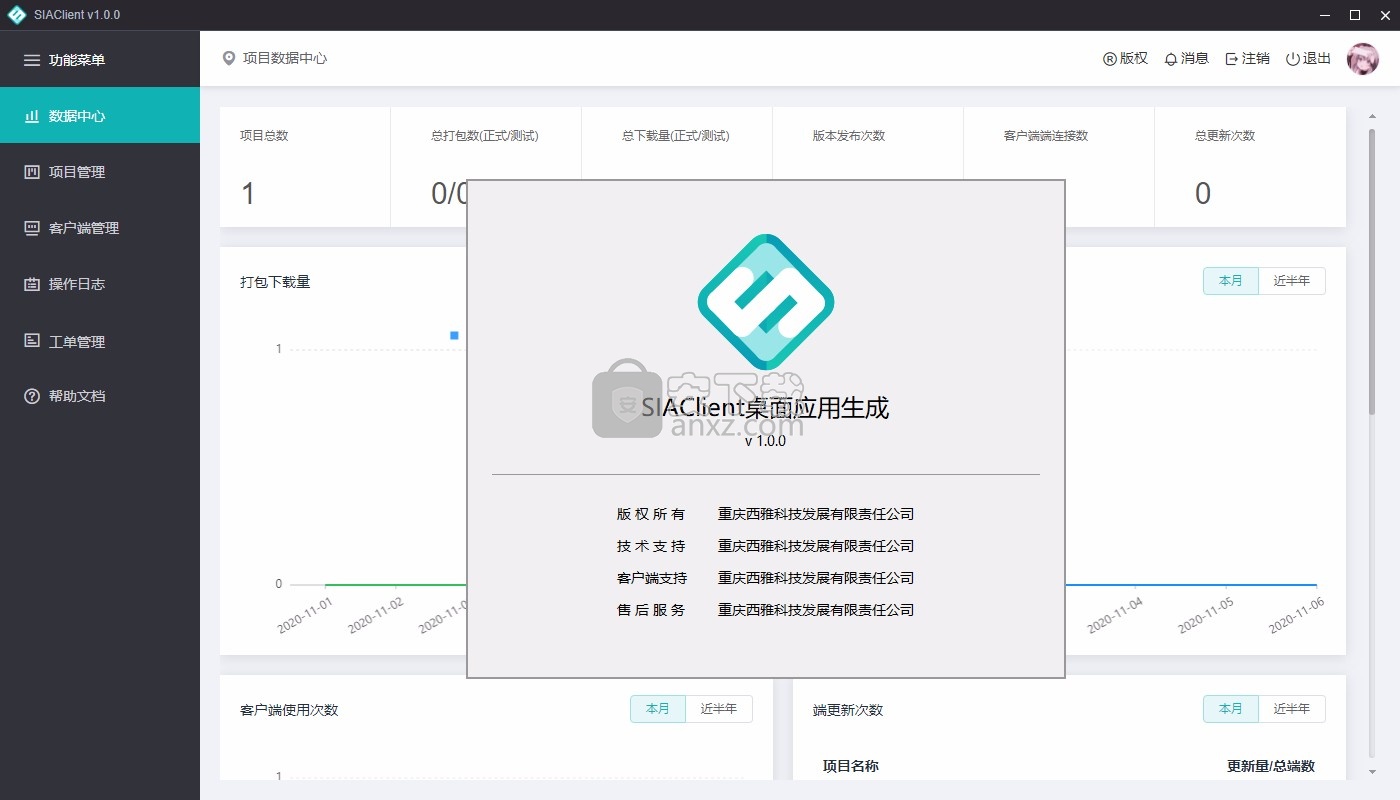This screenshot has height=800, width=1400.
Task: Open 数据中心 in the sidebar
Action: 100,115
